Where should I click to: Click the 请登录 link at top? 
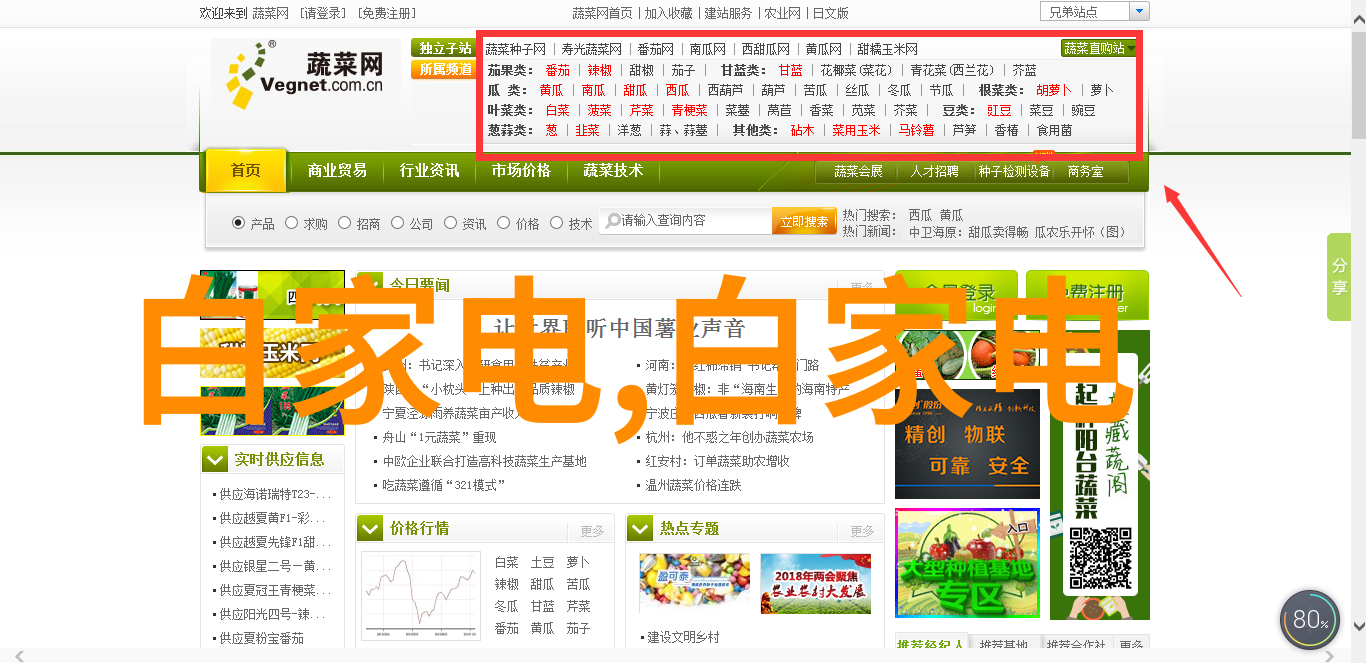322,13
